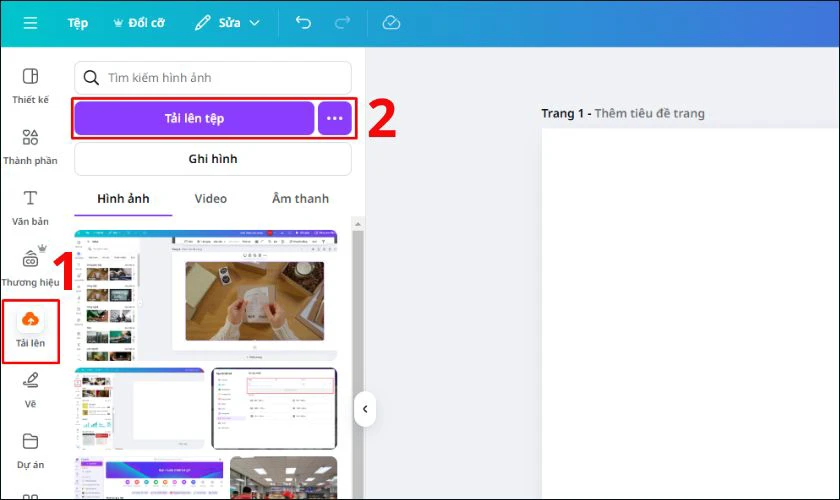Open the Tải lên uploads panel

pos(31,330)
